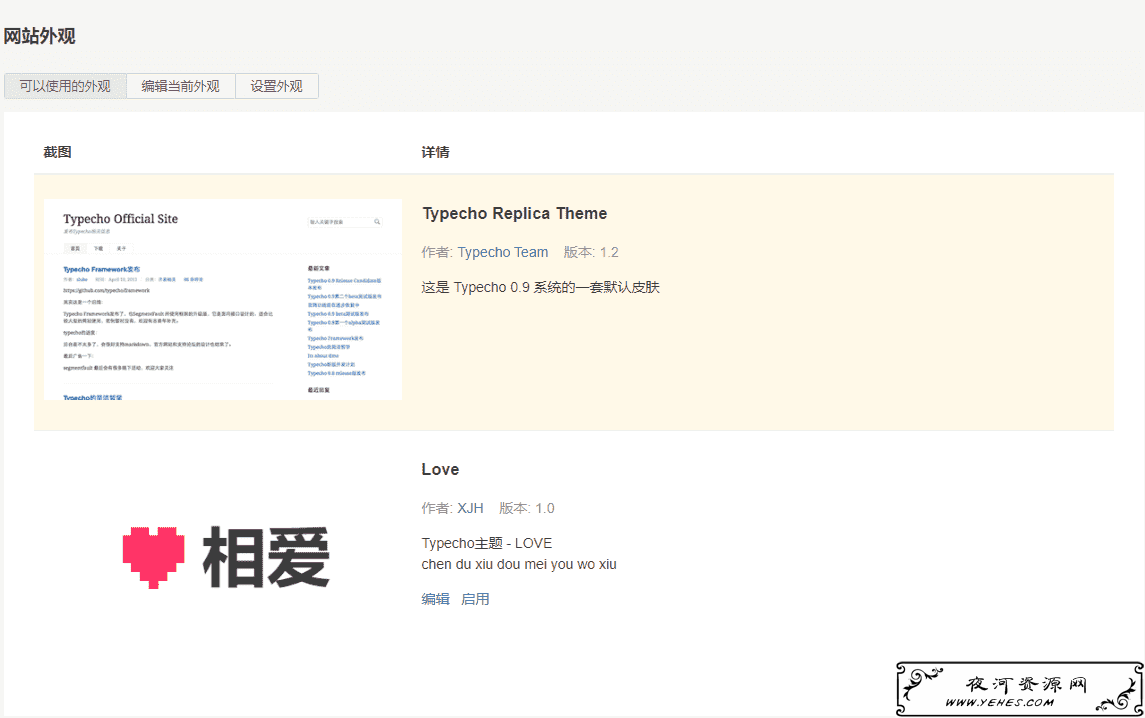The height and width of the screenshot is (718, 1145).
Task: Click the 详情 column header
Action: coord(435,152)
